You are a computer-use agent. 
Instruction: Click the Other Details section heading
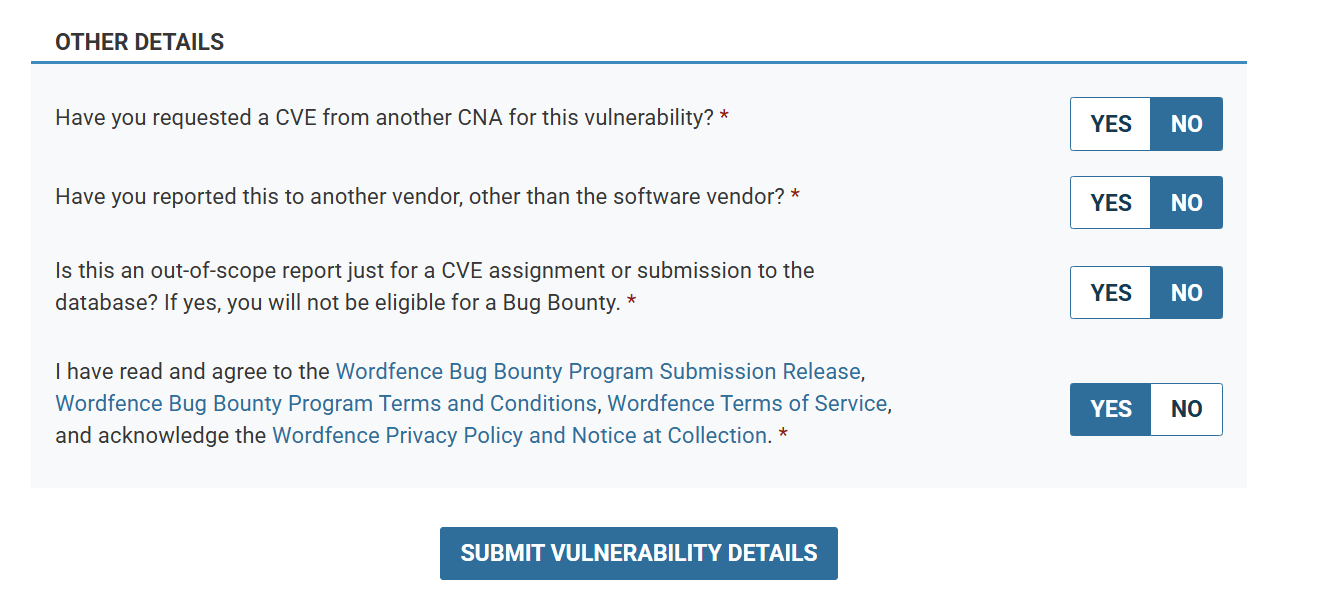(x=139, y=42)
